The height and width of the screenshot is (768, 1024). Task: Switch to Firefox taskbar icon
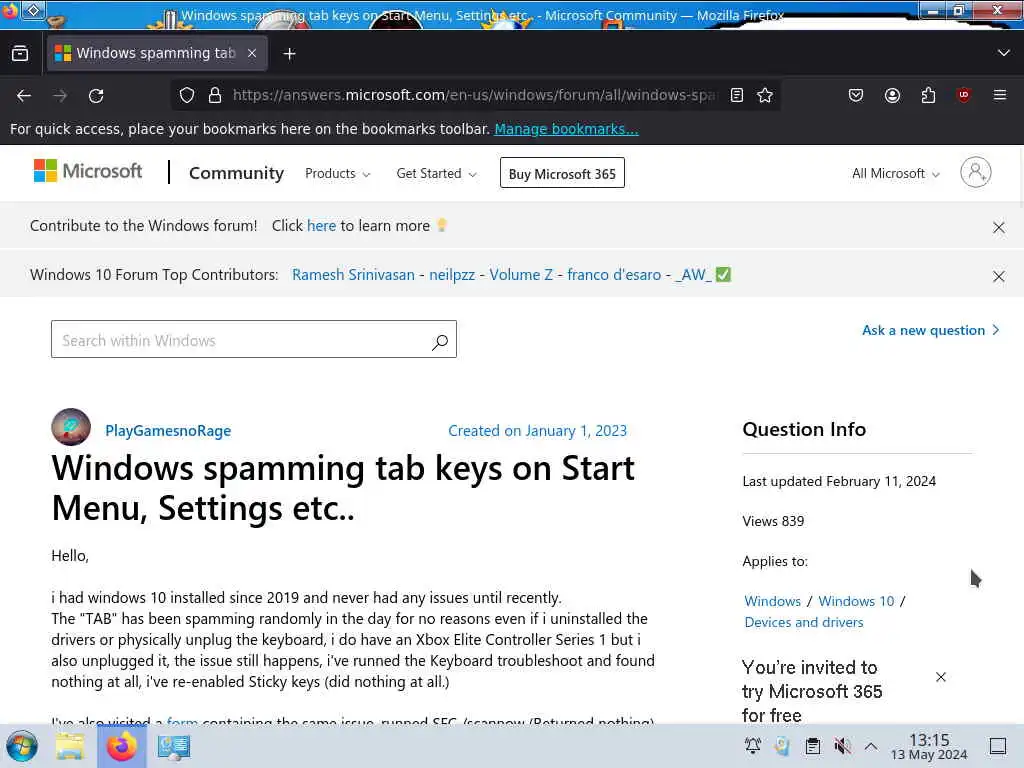click(x=121, y=746)
